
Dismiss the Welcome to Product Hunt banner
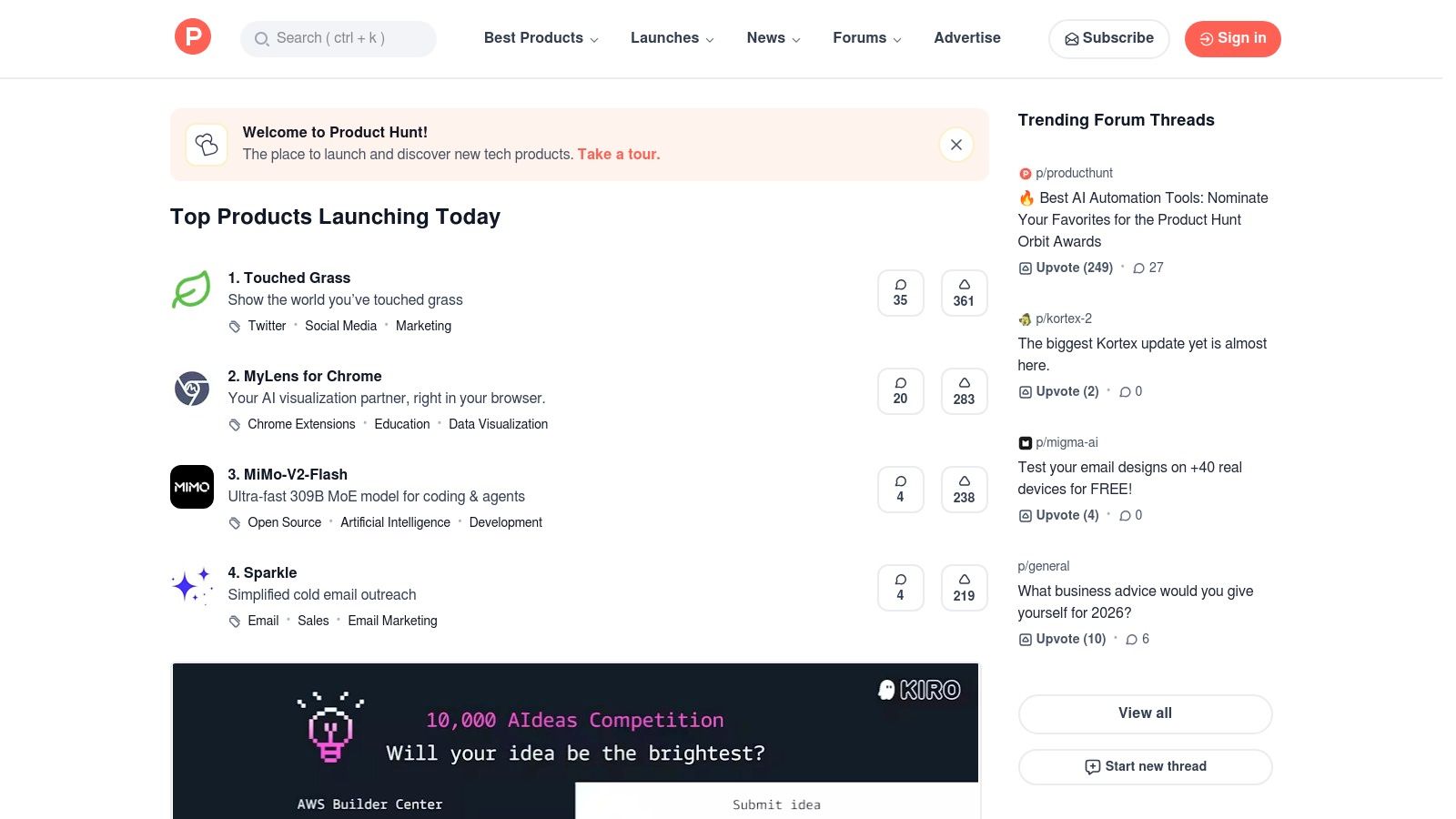click(955, 144)
